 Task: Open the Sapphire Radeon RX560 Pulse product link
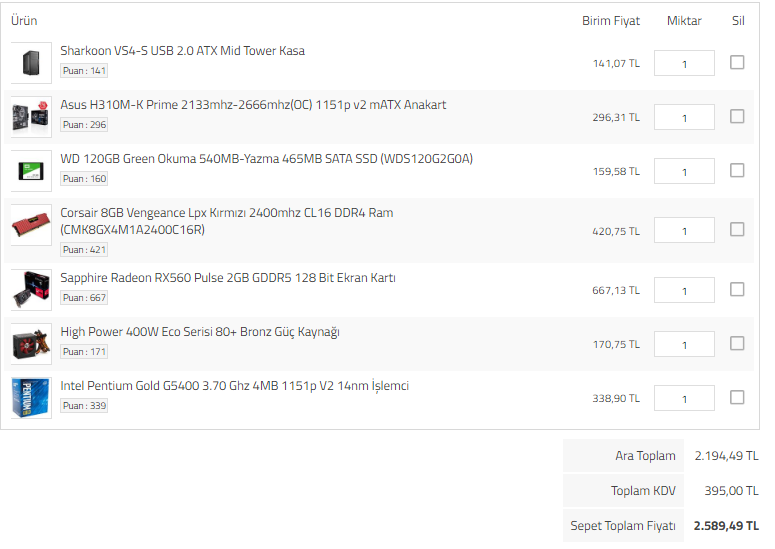(x=227, y=278)
